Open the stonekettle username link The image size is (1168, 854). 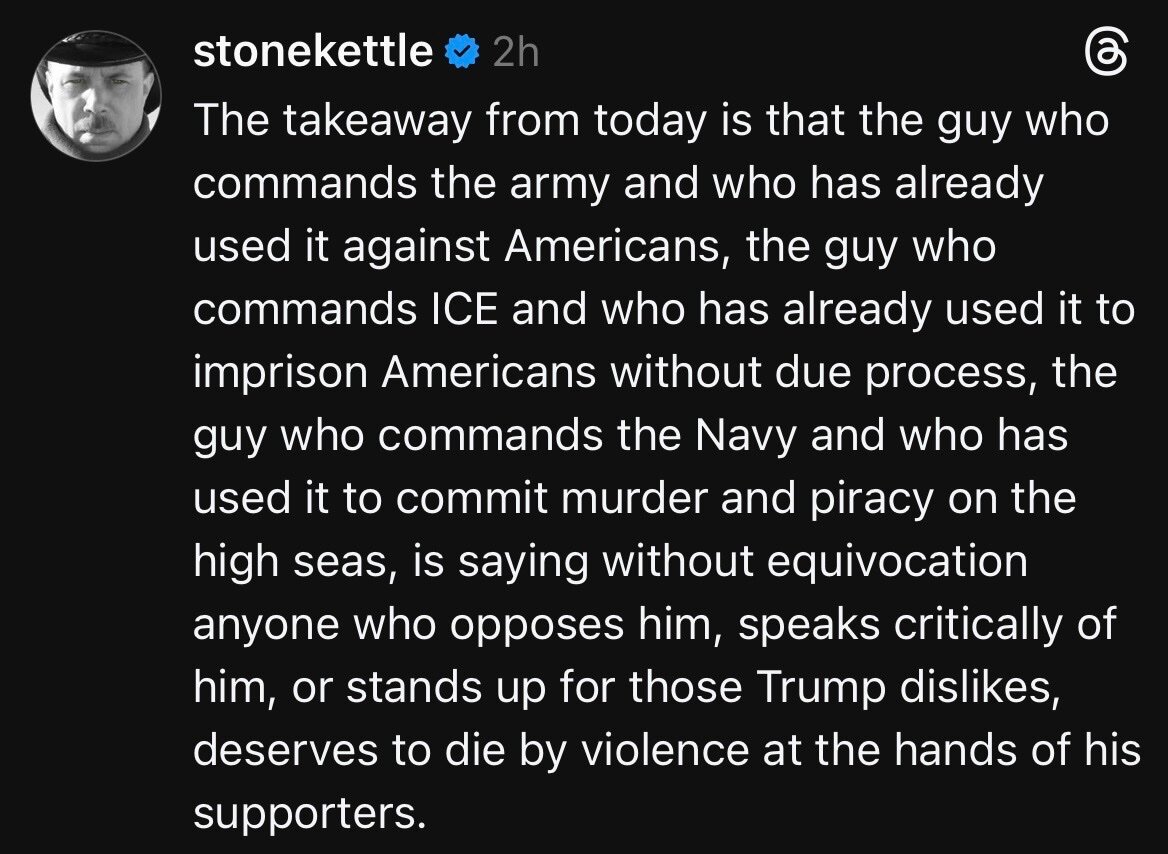[313, 52]
